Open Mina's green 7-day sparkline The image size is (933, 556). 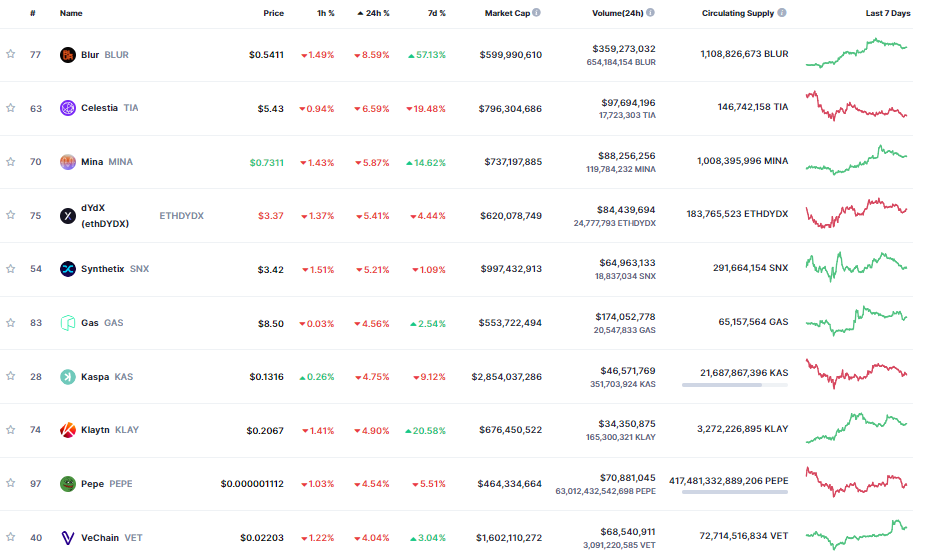pyautogui.click(x=857, y=160)
